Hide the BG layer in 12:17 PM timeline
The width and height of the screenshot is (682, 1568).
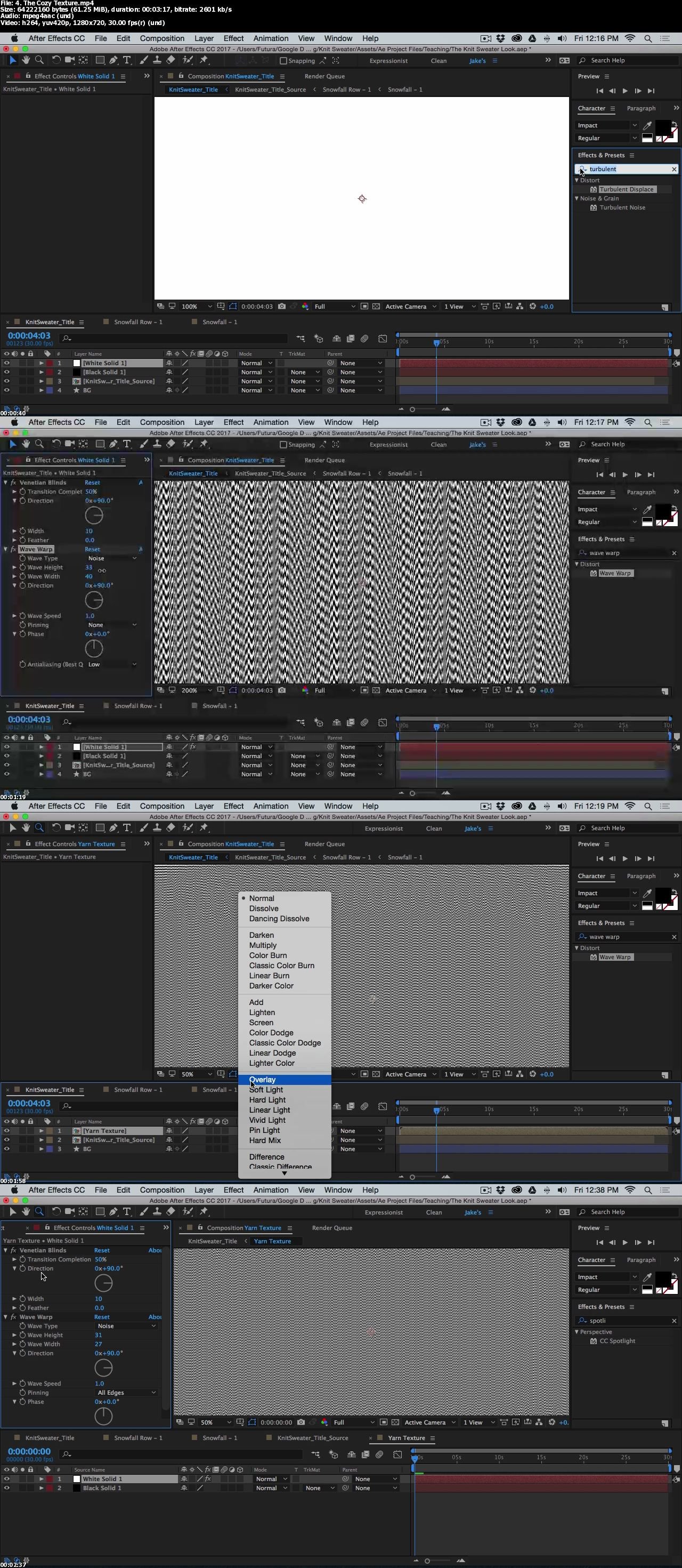(x=7, y=774)
